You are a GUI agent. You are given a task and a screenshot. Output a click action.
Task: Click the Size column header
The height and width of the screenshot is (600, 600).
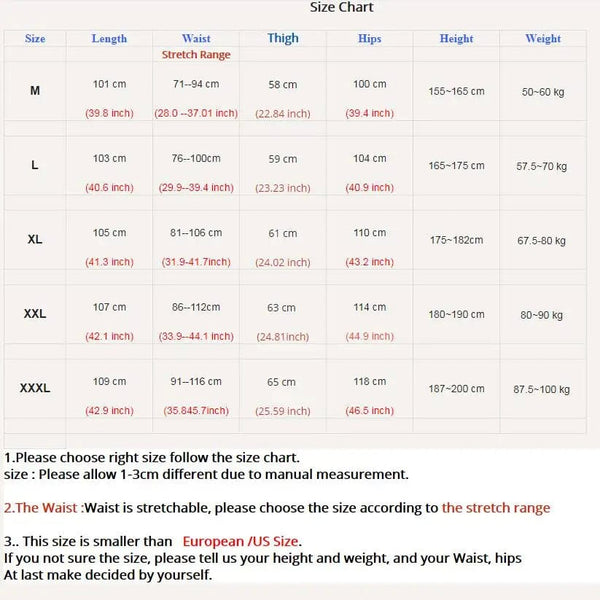[x=35, y=39]
